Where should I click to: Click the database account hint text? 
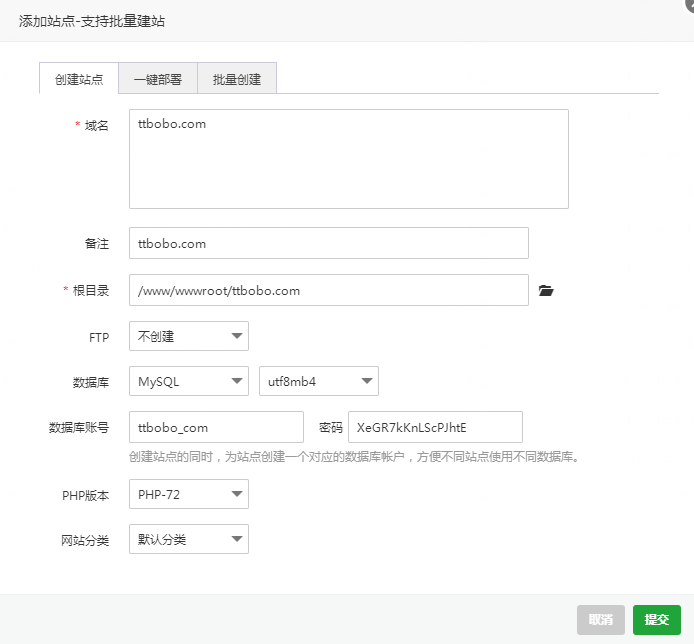click(x=354, y=457)
